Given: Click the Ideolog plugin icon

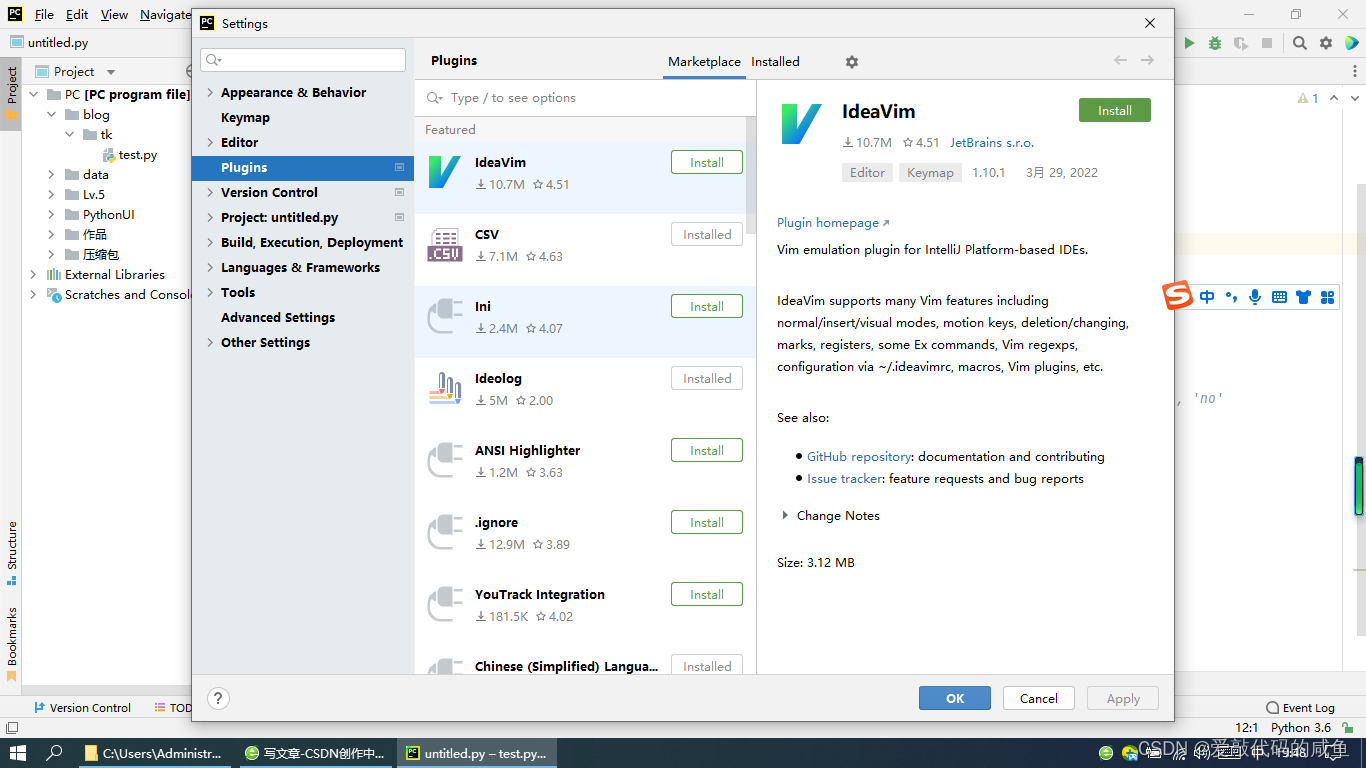Looking at the screenshot, I should (x=444, y=388).
